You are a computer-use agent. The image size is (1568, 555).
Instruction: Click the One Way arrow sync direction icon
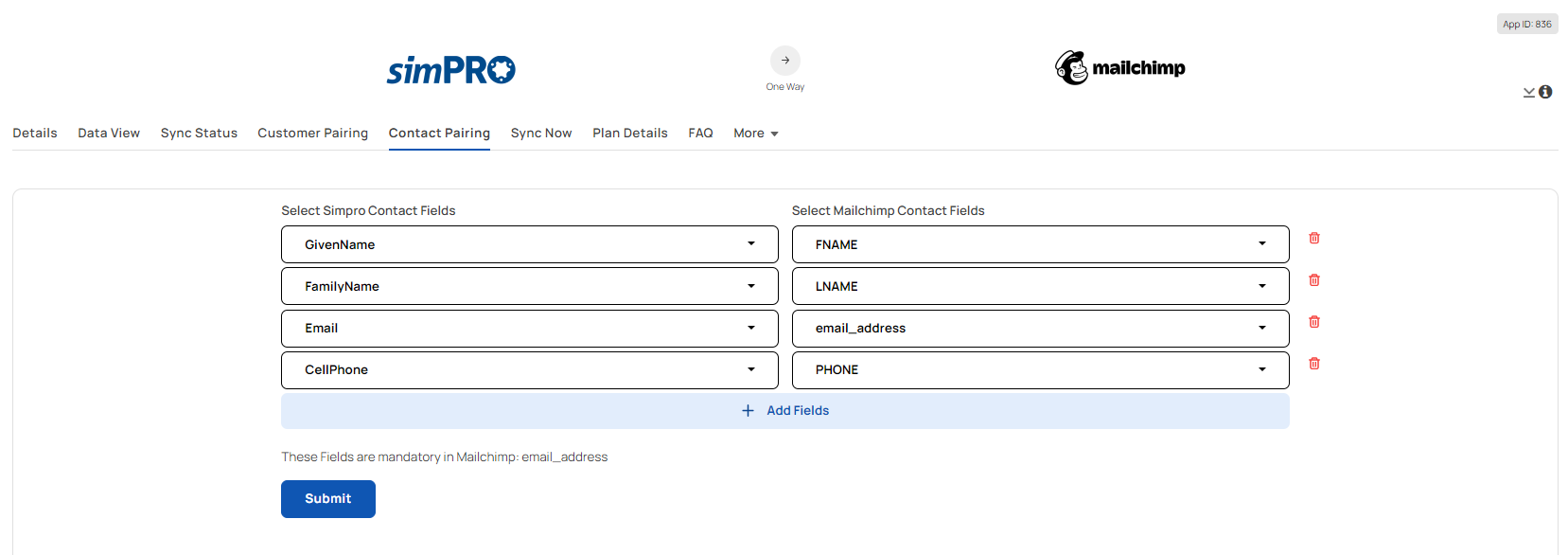coord(785,61)
